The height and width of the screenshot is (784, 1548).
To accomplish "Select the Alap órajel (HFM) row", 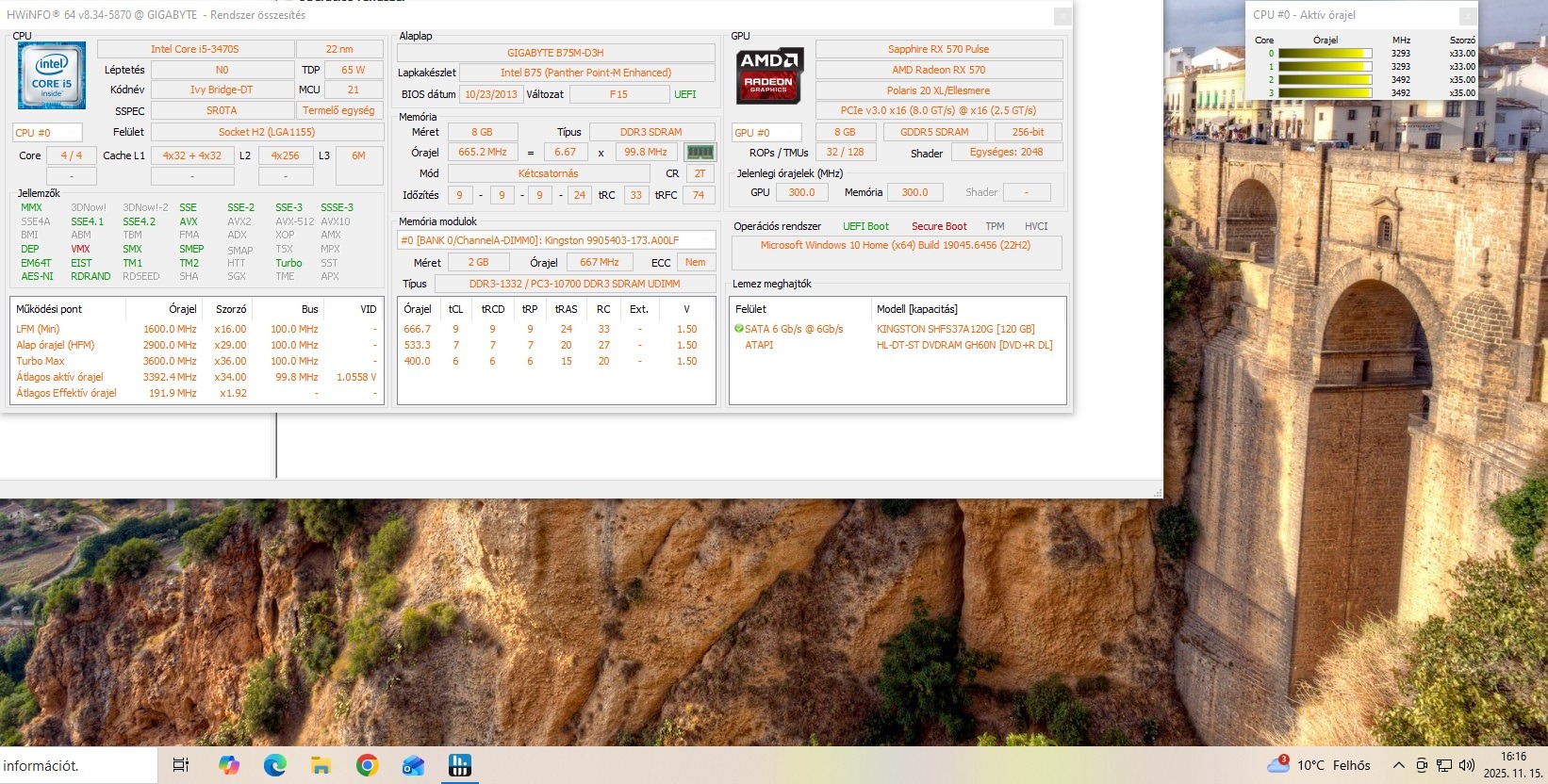I will 196,345.
